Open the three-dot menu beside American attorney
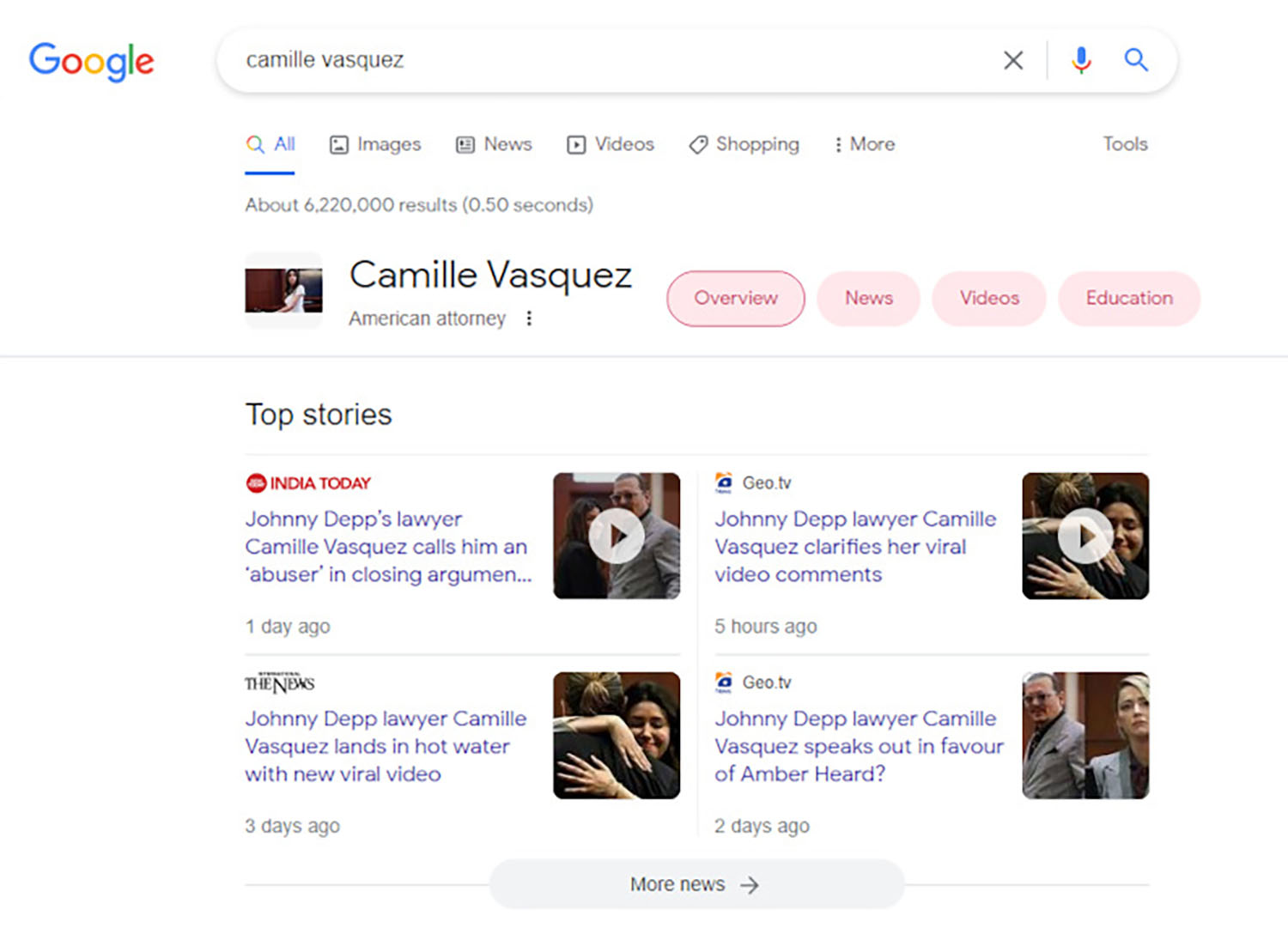 pyautogui.click(x=529, y=318)
